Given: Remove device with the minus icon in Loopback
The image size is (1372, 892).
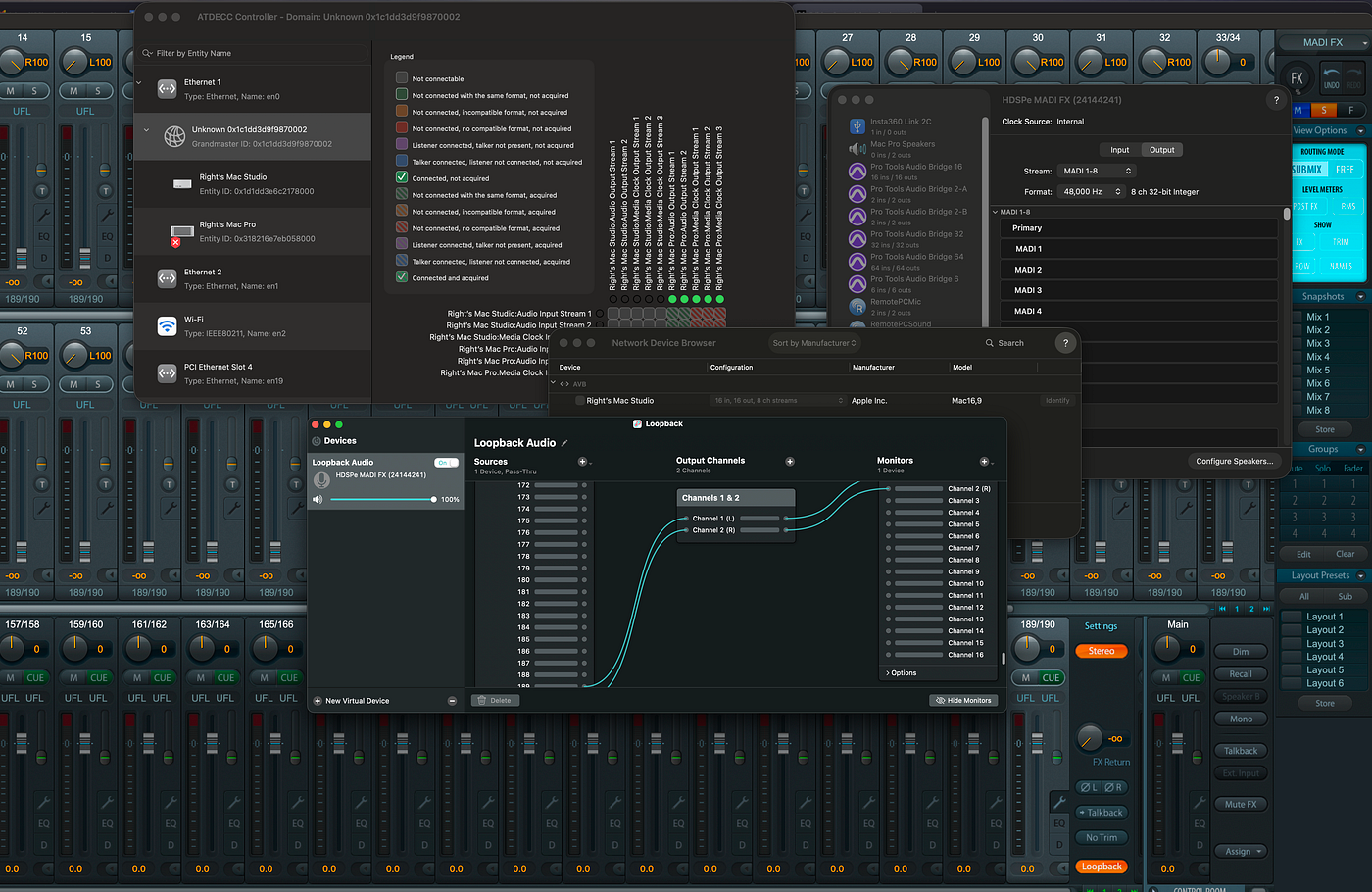Looking at the screenshot, I should click(452, 701).
